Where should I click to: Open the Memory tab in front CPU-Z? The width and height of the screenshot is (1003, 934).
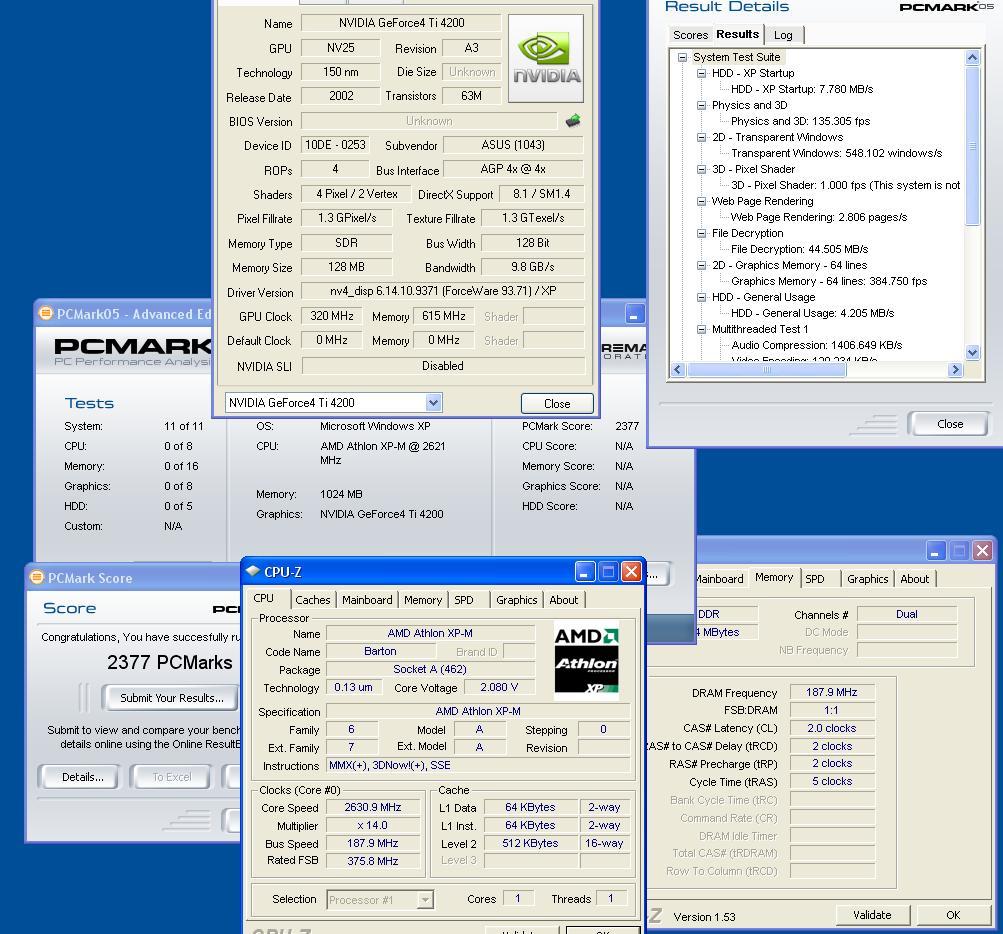click(x=423, y=600)
